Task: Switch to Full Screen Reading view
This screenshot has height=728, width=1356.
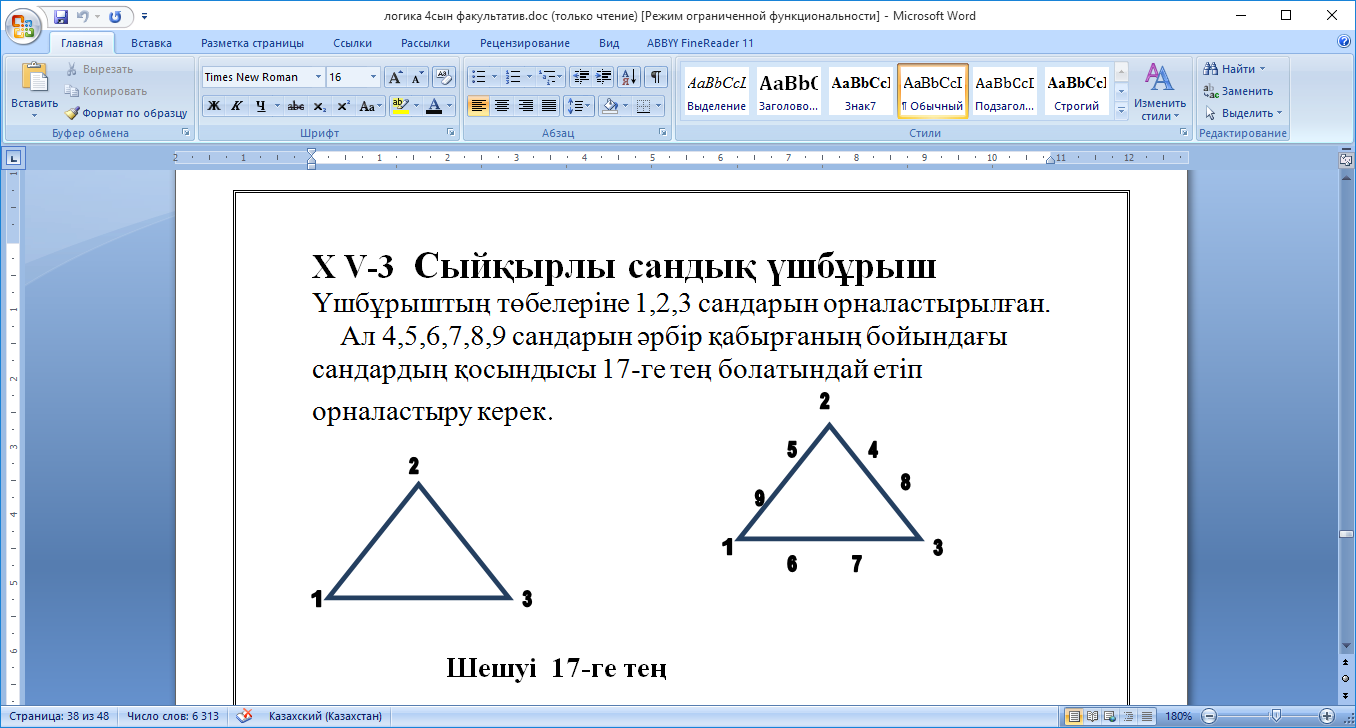Action: (x=1093, y=716)
